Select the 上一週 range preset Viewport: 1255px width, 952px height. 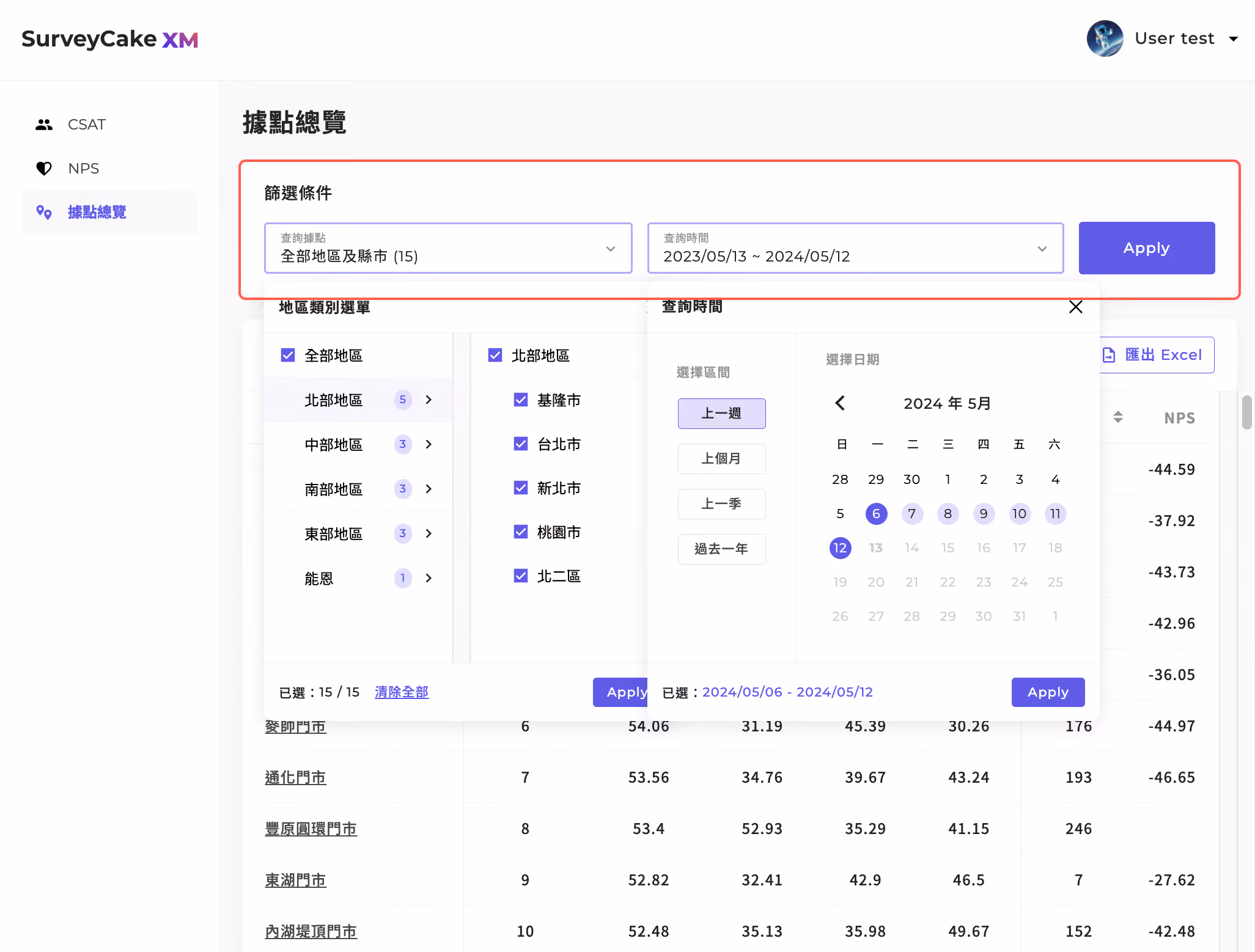pos(721,414)
